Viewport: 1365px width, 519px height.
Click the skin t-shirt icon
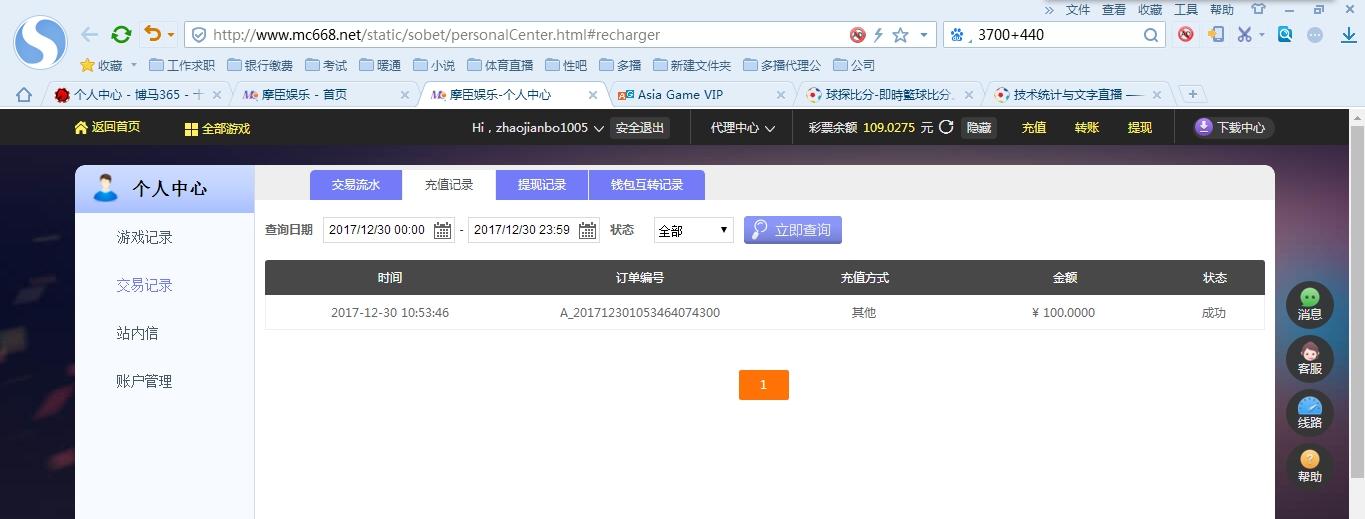coord(1258,9)
